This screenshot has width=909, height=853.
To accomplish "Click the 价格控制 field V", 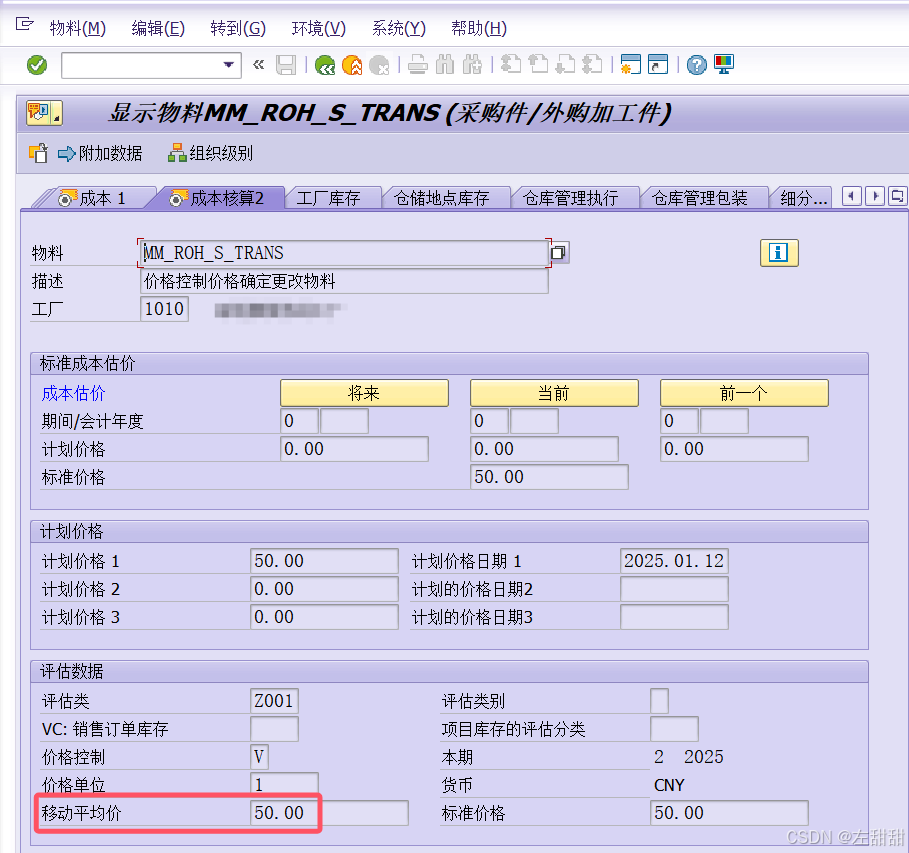I will [259, 757].
